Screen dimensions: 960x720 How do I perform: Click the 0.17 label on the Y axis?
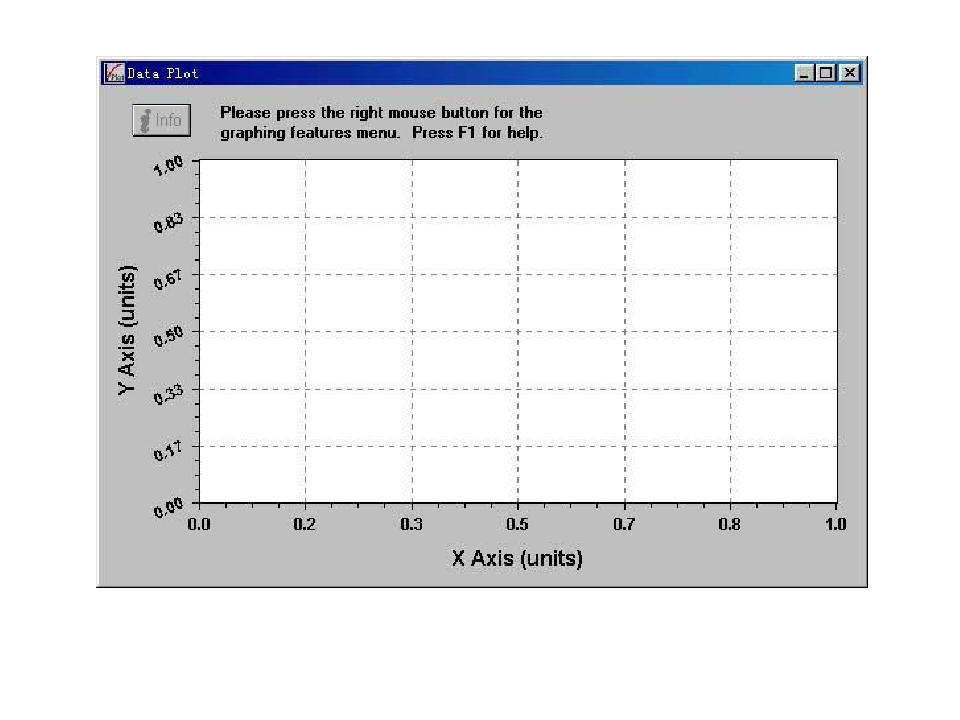point(167,452)
